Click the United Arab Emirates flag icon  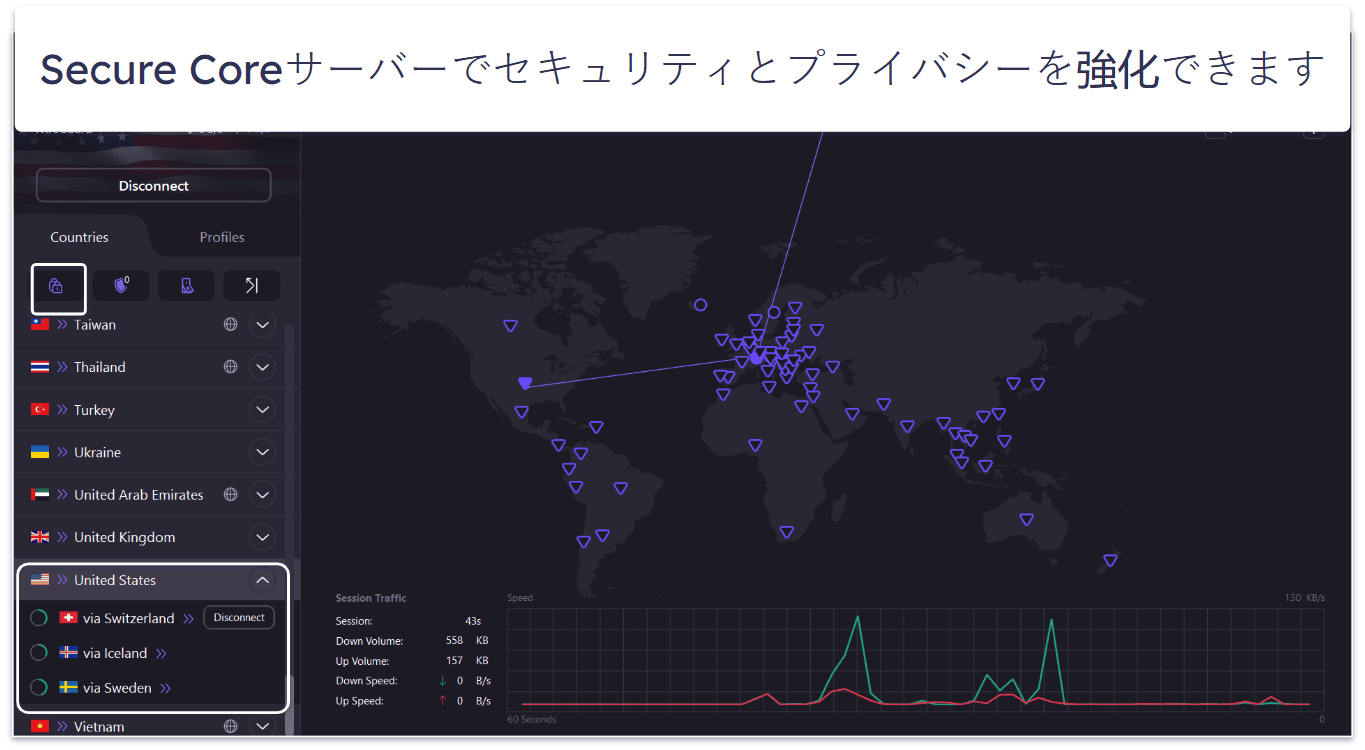(x=40, y=495)
